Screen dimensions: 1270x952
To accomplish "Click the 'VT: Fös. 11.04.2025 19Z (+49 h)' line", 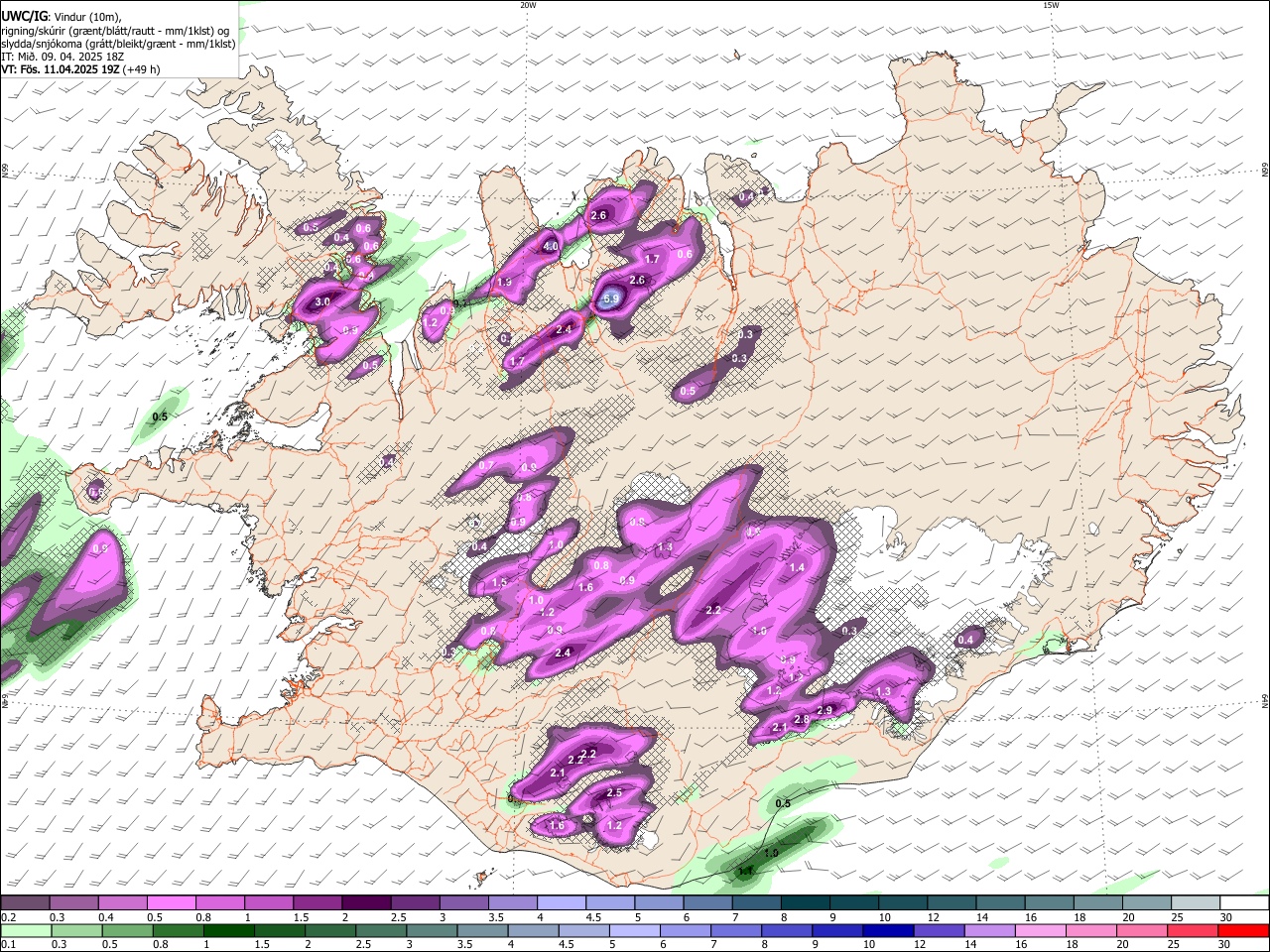I will pos(80,69).
